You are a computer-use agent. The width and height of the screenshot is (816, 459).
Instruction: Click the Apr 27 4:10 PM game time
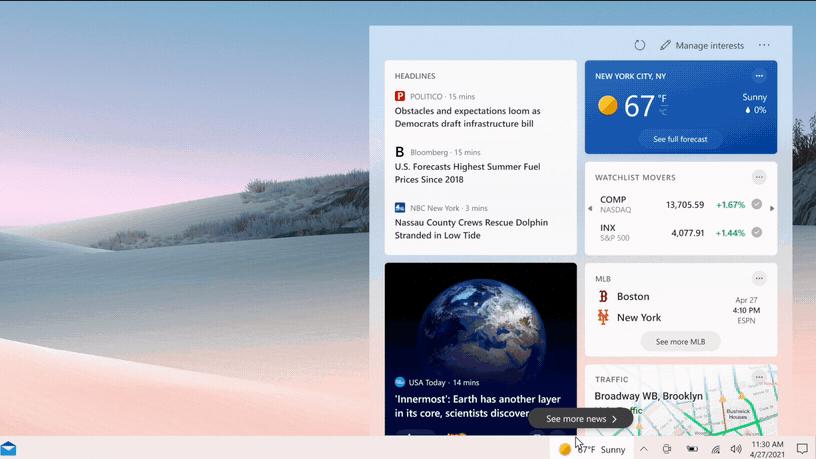(746, 310)
